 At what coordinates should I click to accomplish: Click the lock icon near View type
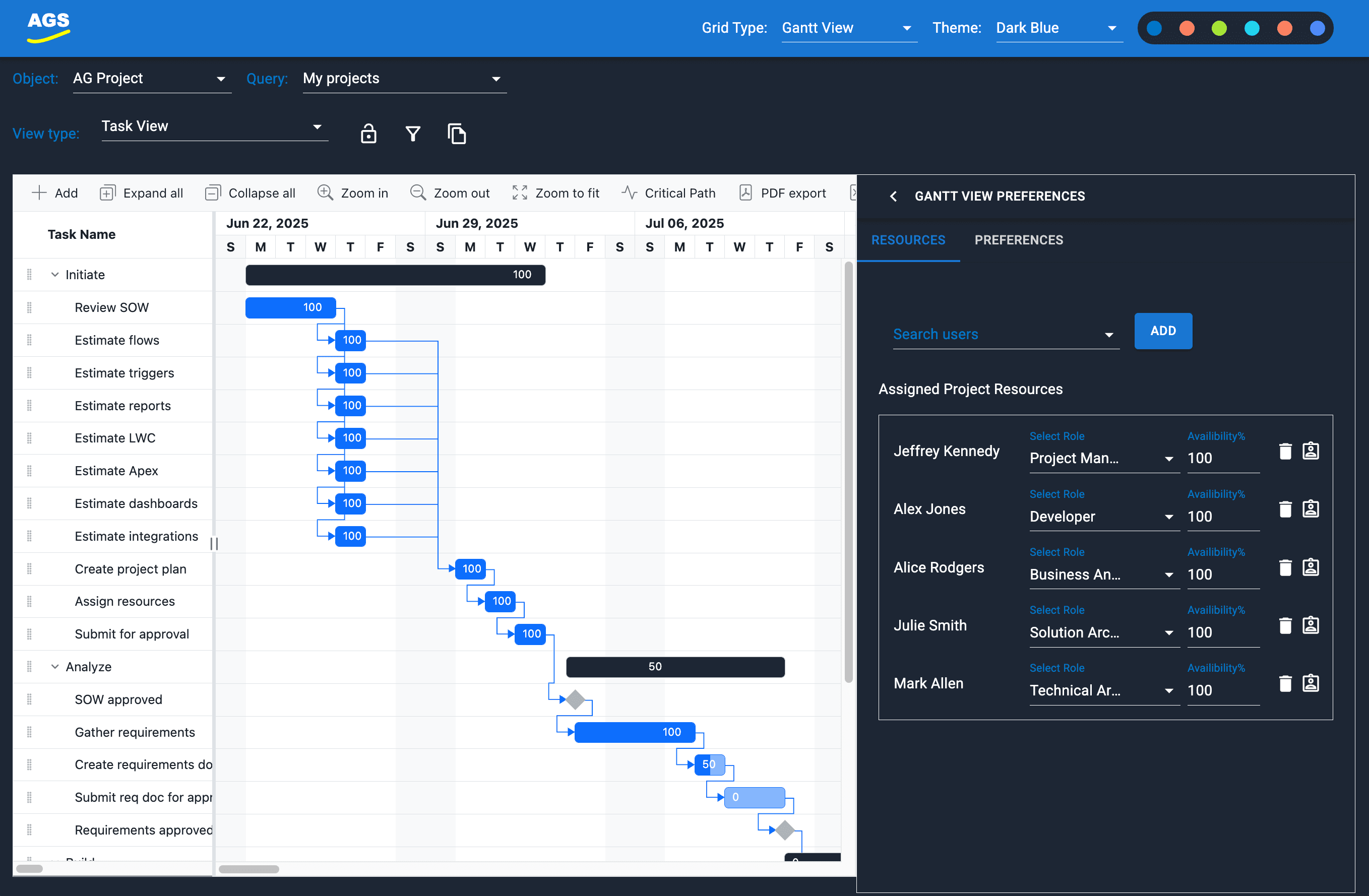(x=368, y=134)
